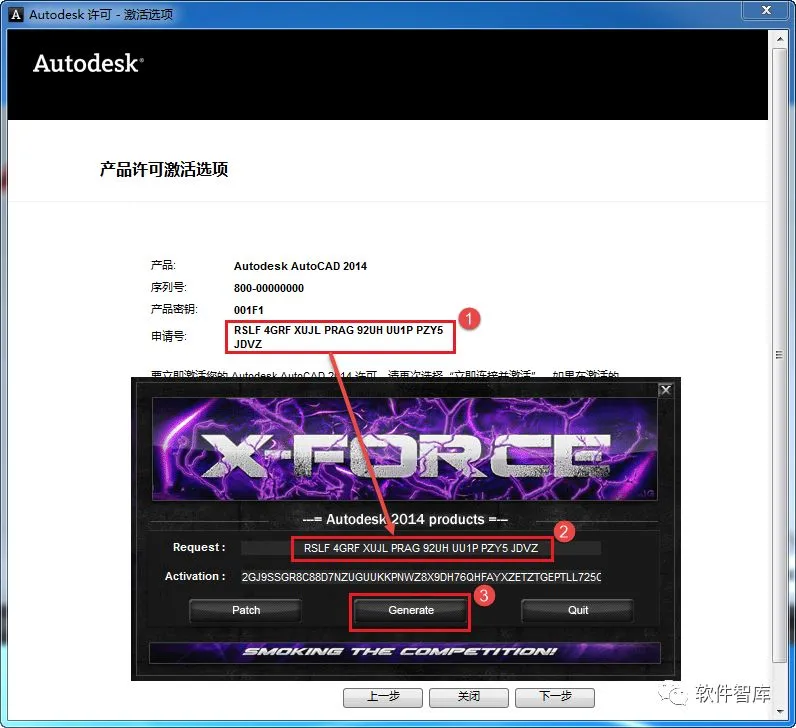
Task: Click the 上一步 (previous step) button
Action: (383, 697)
